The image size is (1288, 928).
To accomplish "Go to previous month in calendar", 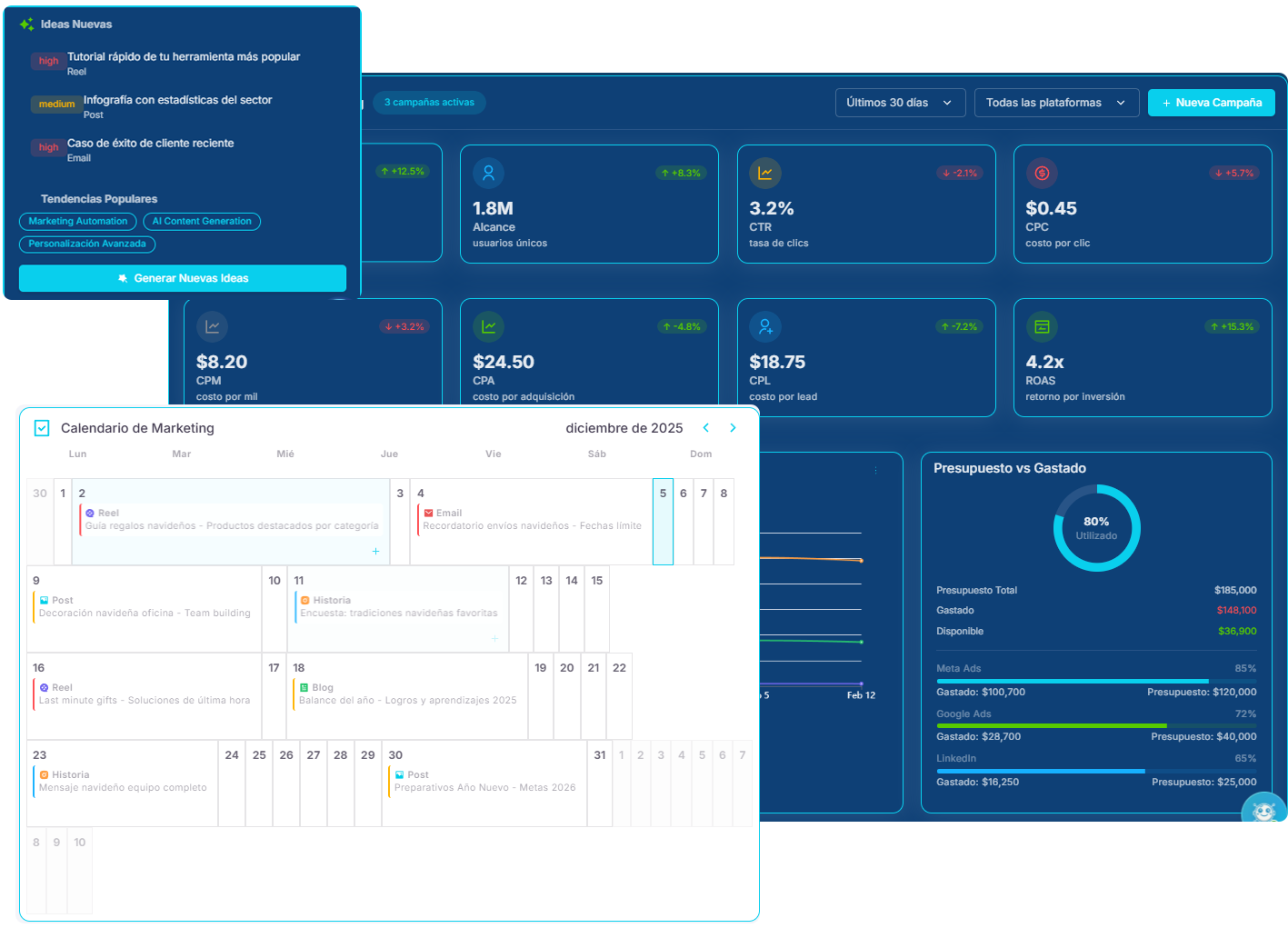I will click(x=705, y=428).
